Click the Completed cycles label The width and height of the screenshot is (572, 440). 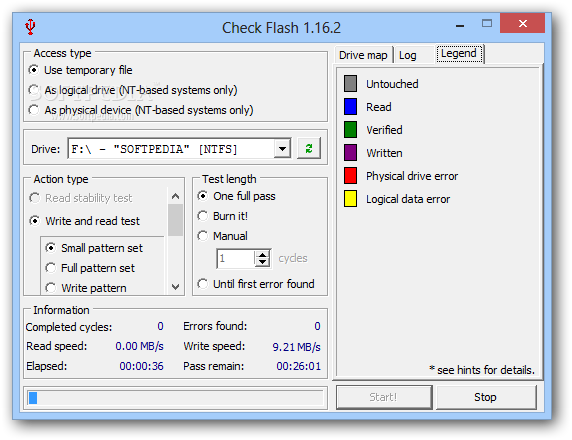[x=69, y=327]
